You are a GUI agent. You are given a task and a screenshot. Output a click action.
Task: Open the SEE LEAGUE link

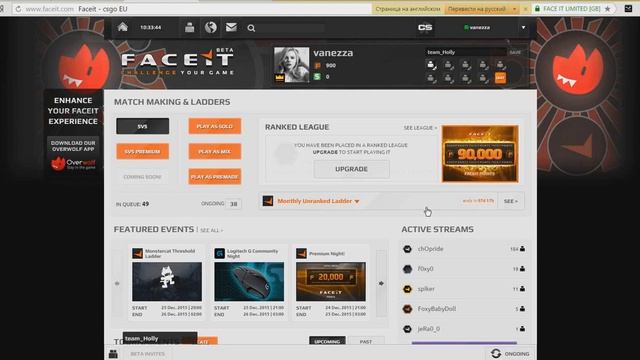tap(420, 128)
